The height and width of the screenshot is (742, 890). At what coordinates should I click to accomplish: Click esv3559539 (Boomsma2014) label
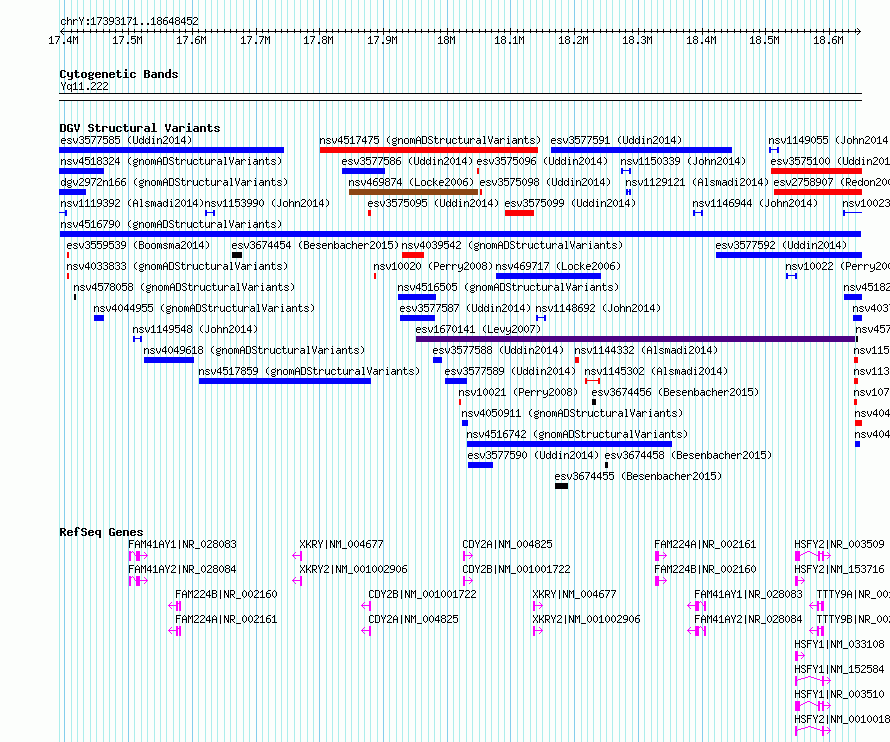point(138,245)
